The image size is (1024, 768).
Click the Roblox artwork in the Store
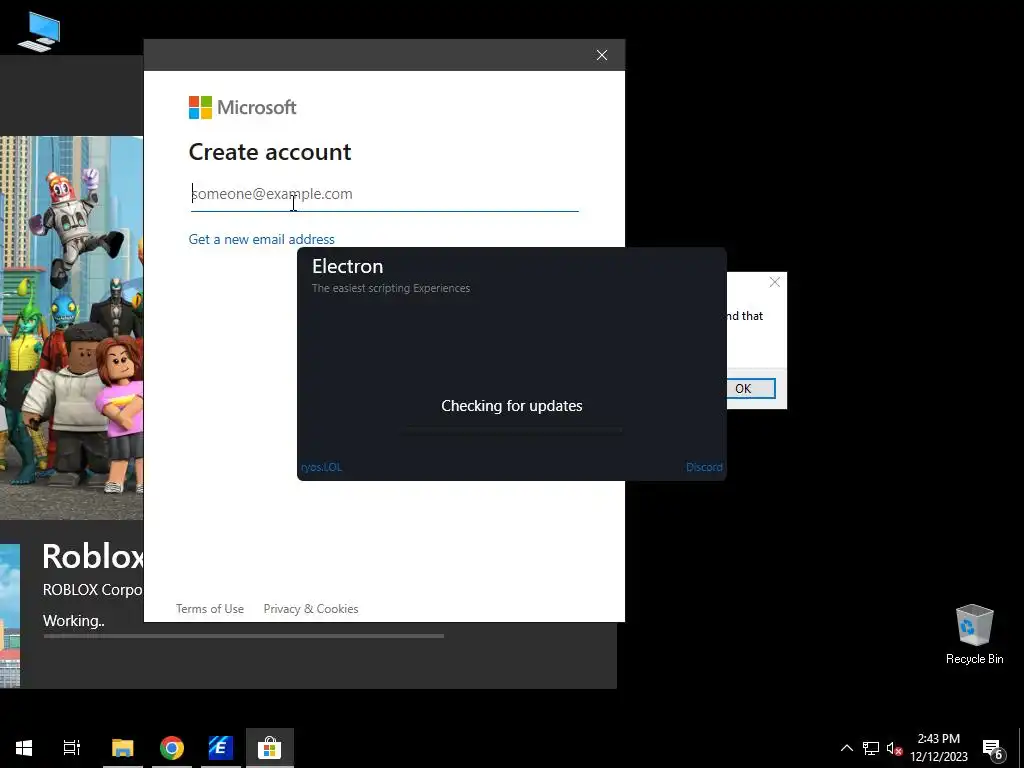tap(71, 328)
